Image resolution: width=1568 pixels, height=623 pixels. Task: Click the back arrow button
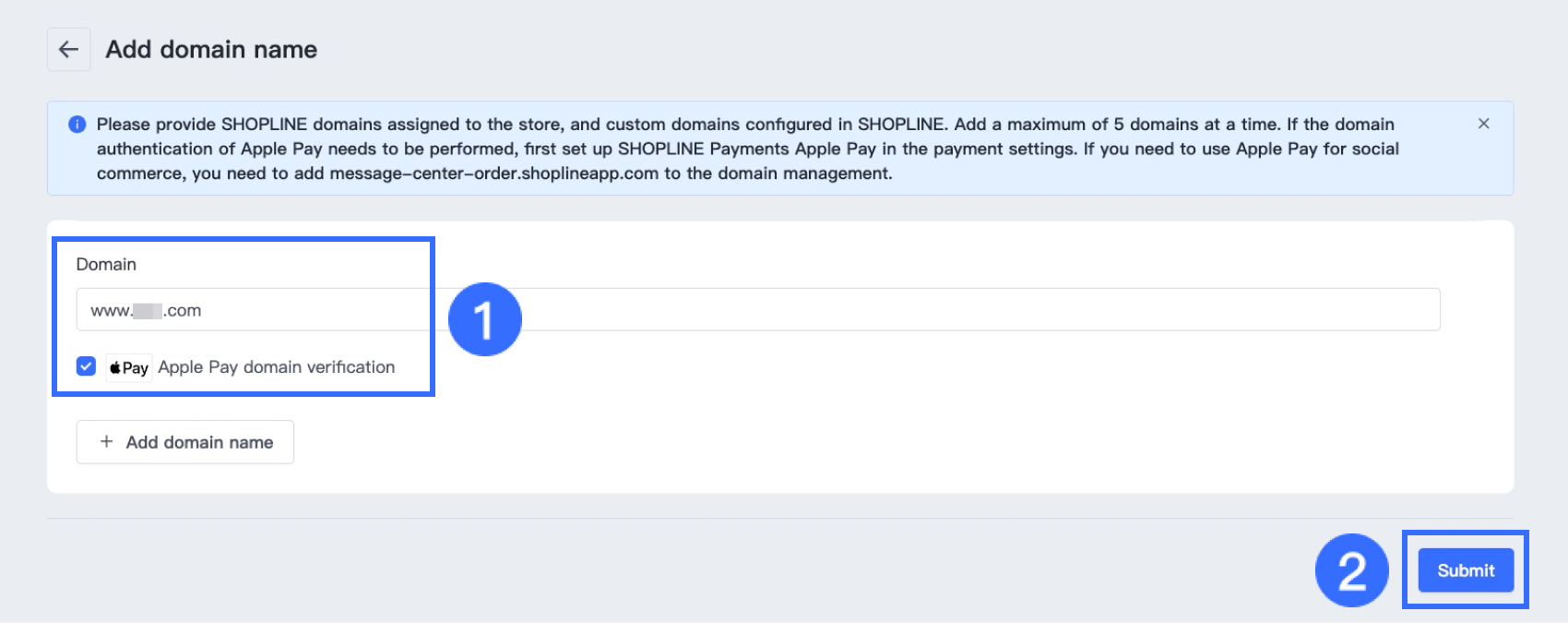[x=69, y=50]
